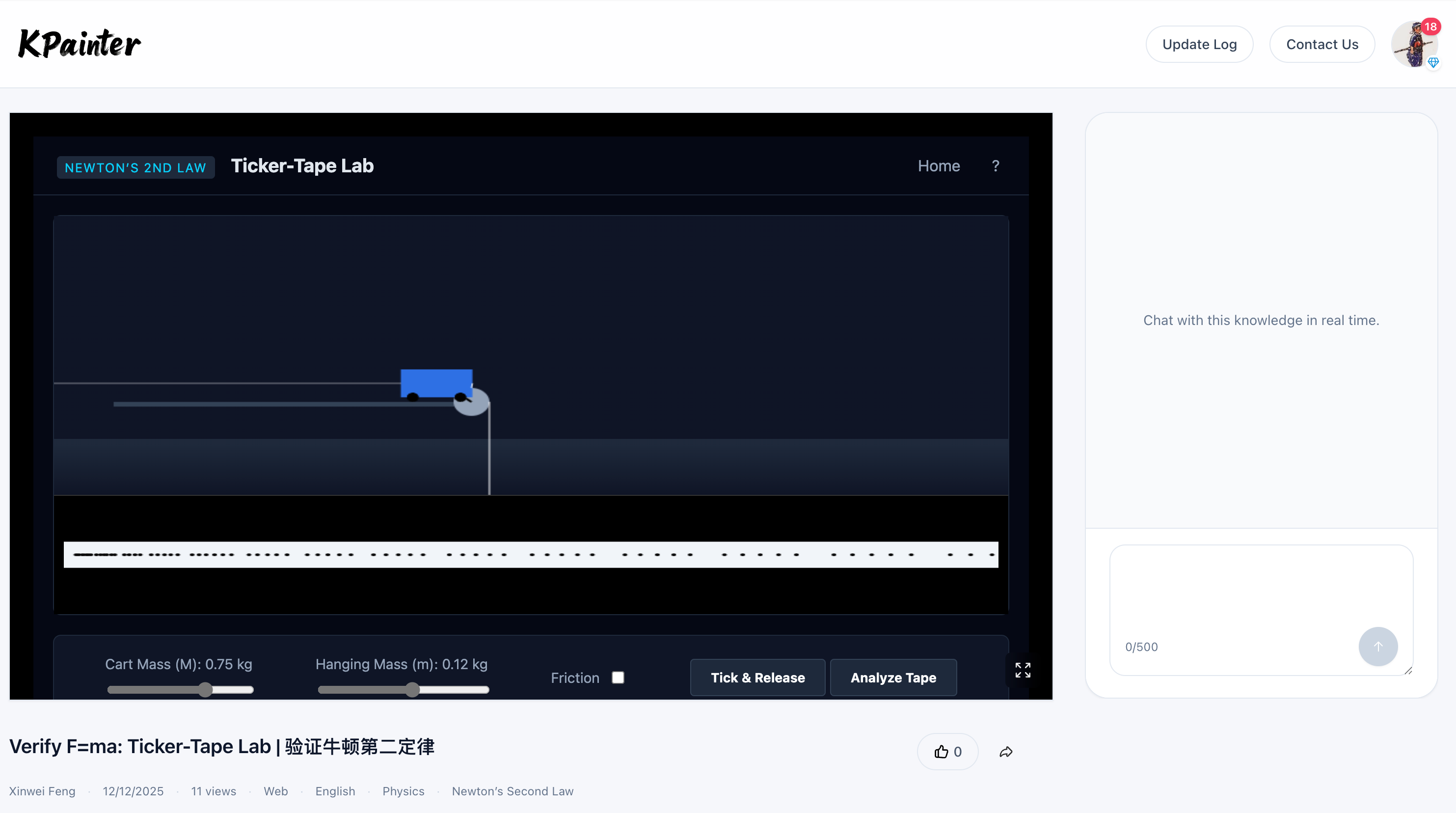Click the share arrow icon
Image resolution: width=1456 pixels, height=813 pixels.
pos(1005,752)
